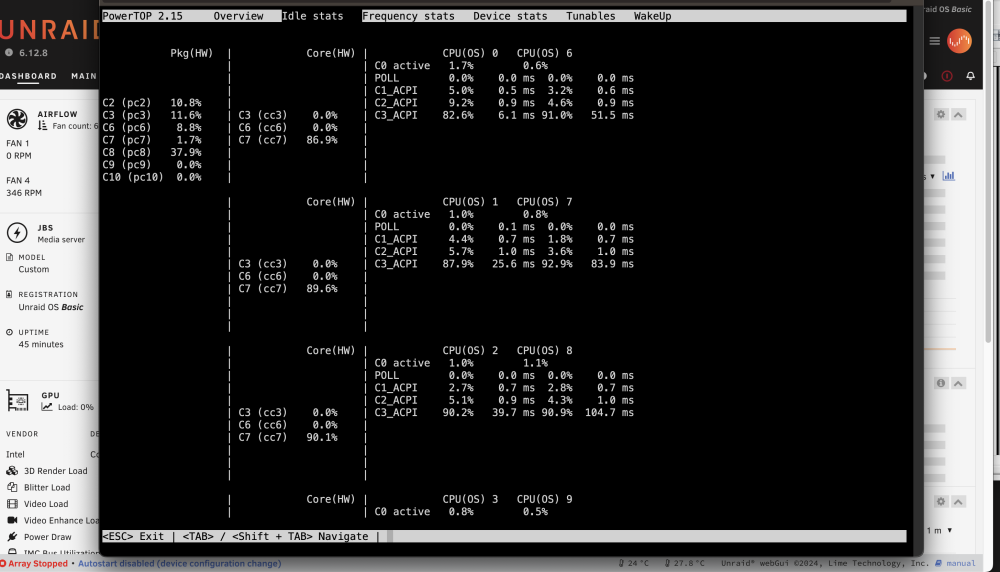
Task: Click the 3D Render Load cubes icon
Action: (x=12, y=471)
